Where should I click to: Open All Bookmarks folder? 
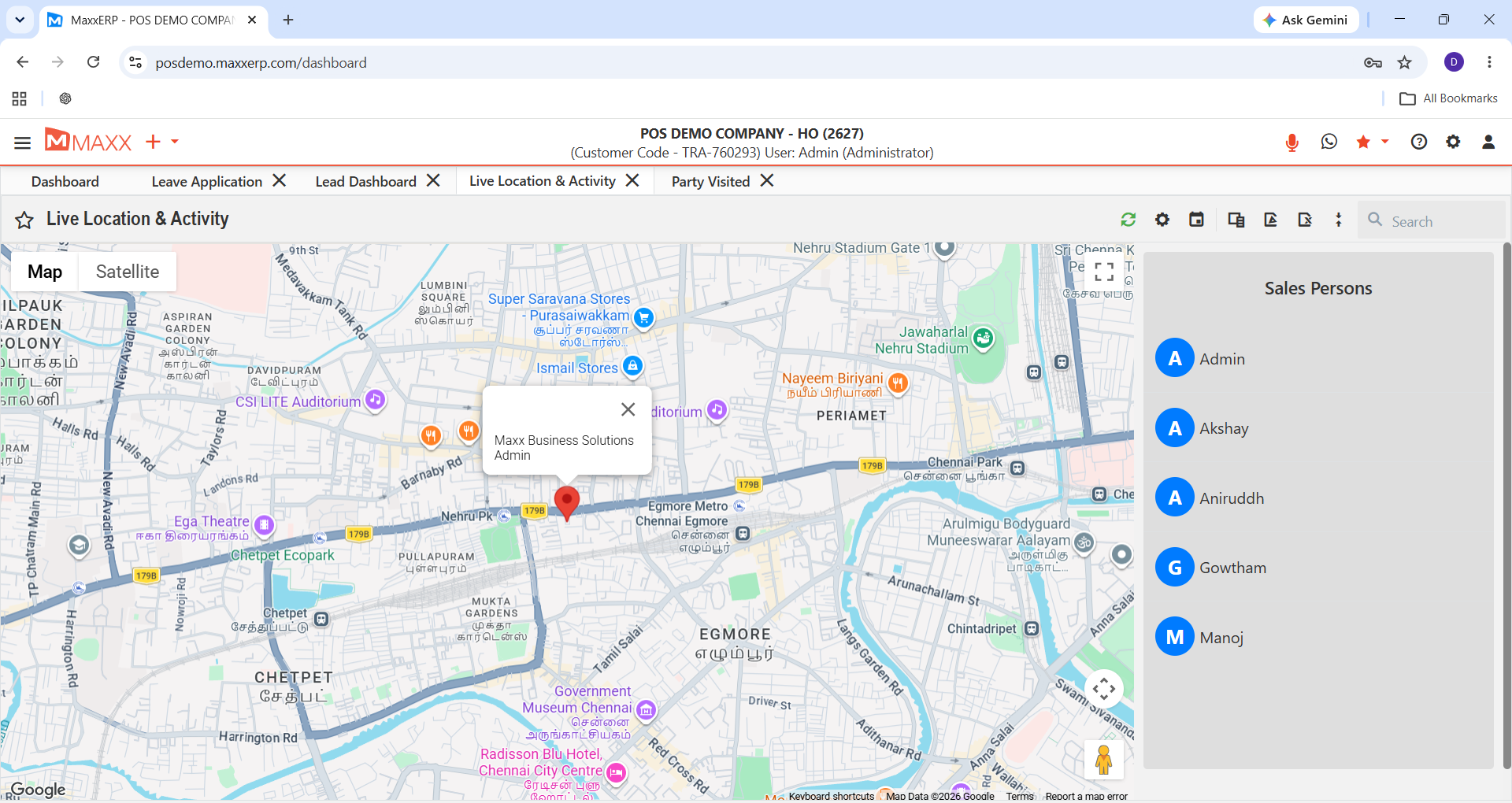click(x=1448, y=98)
